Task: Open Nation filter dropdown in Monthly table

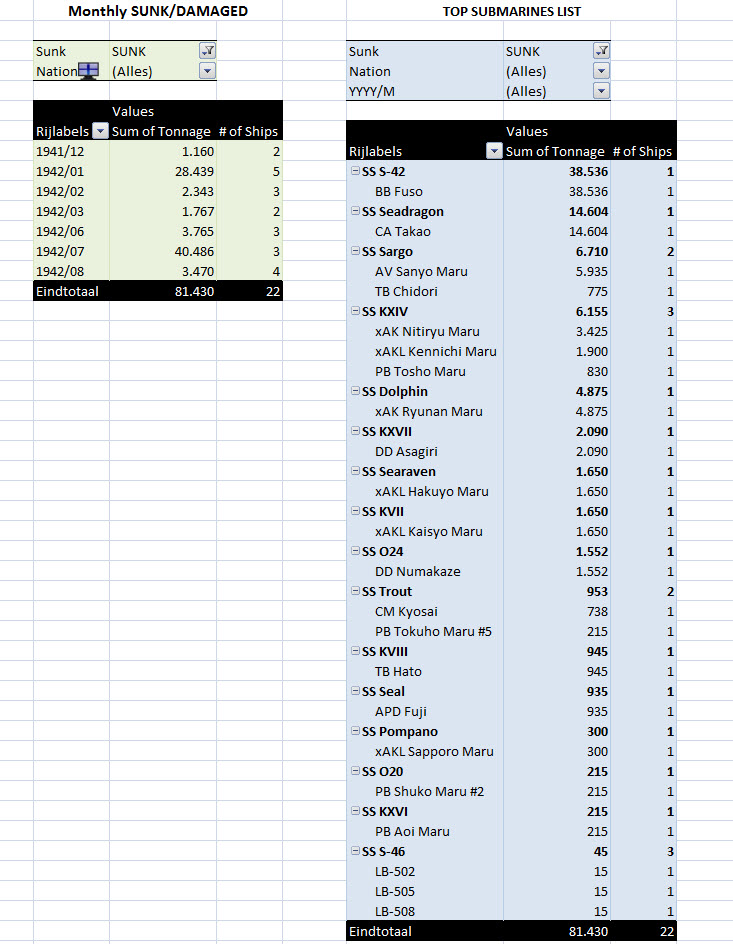Action: 207,71
